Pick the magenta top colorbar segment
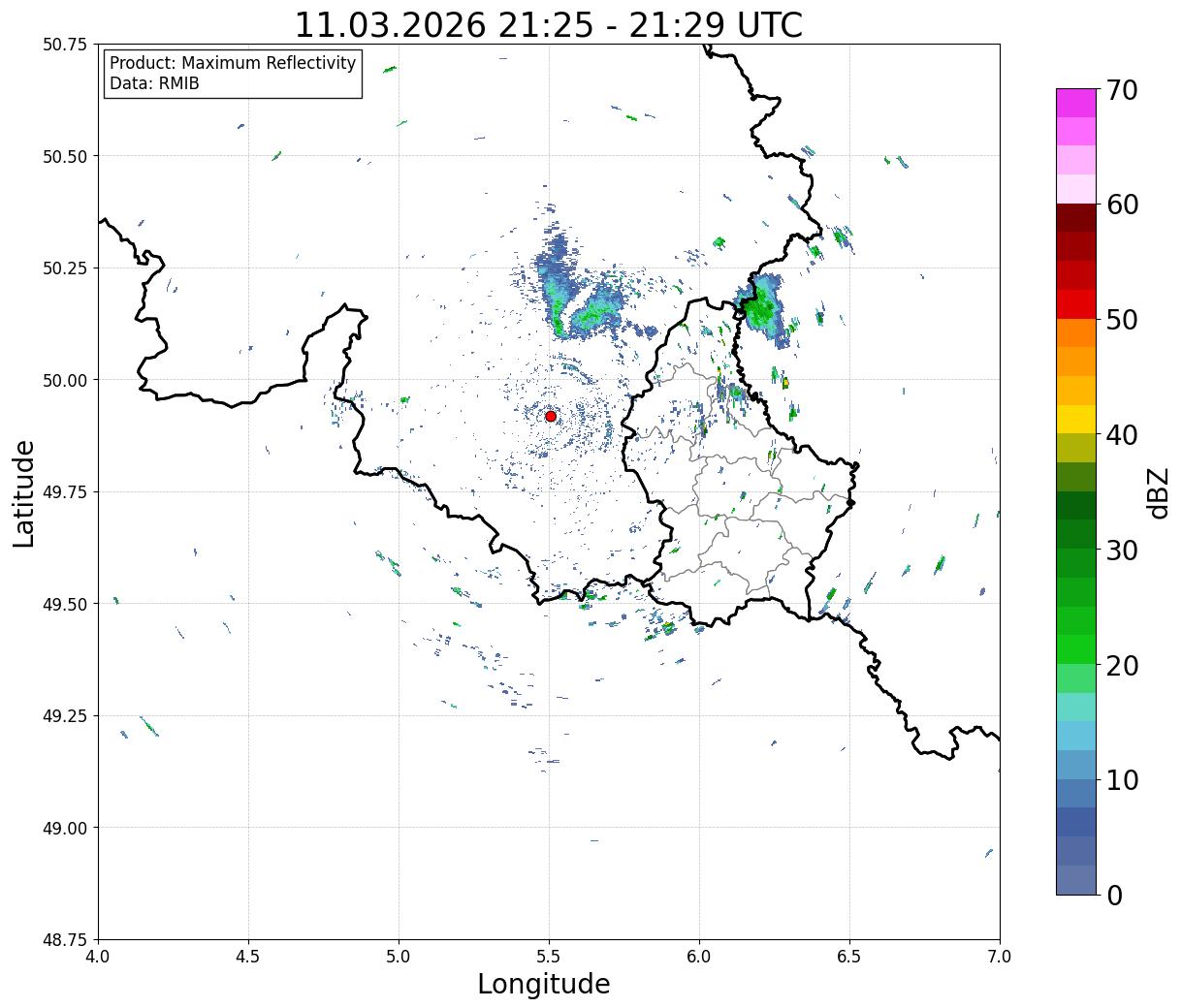1182x1008 pixels. click(1075, 103)
